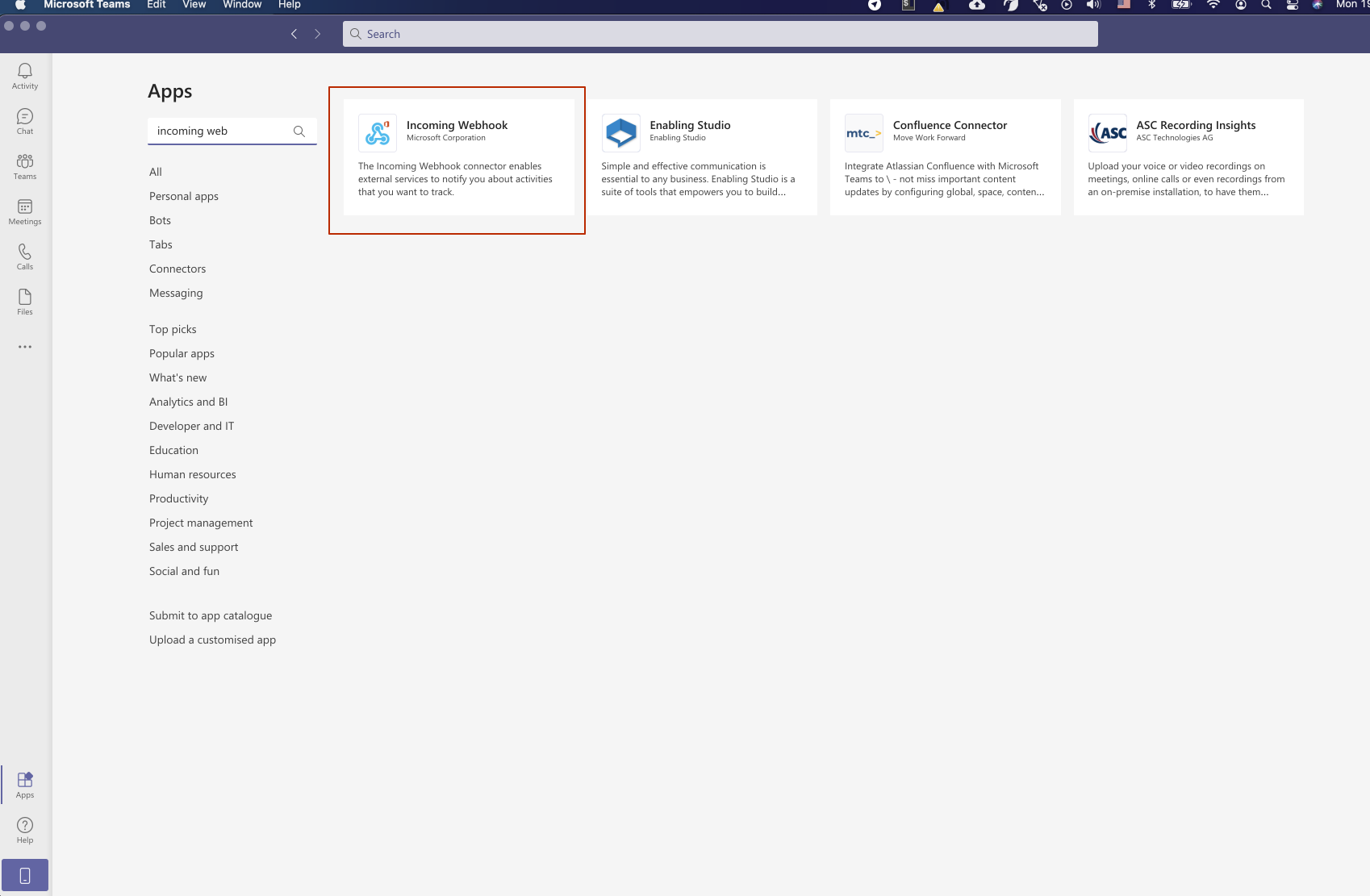This screenshot has height=896, width=1370.
Task: Filter by Analytics and BI
Action: click(x=188, y=402)
